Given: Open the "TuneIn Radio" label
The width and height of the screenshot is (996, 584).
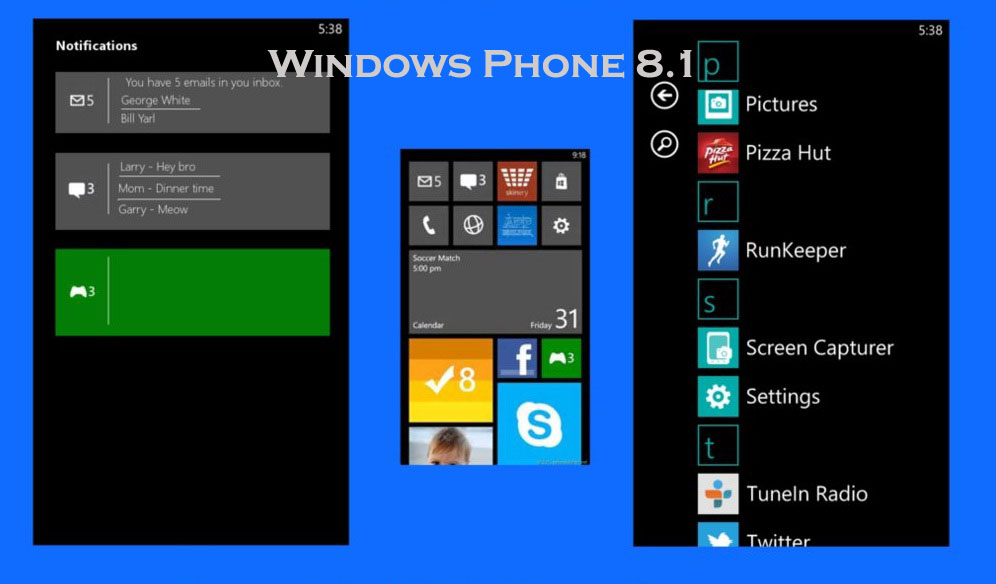Looking at the screenshot, I should click(807, 494).
